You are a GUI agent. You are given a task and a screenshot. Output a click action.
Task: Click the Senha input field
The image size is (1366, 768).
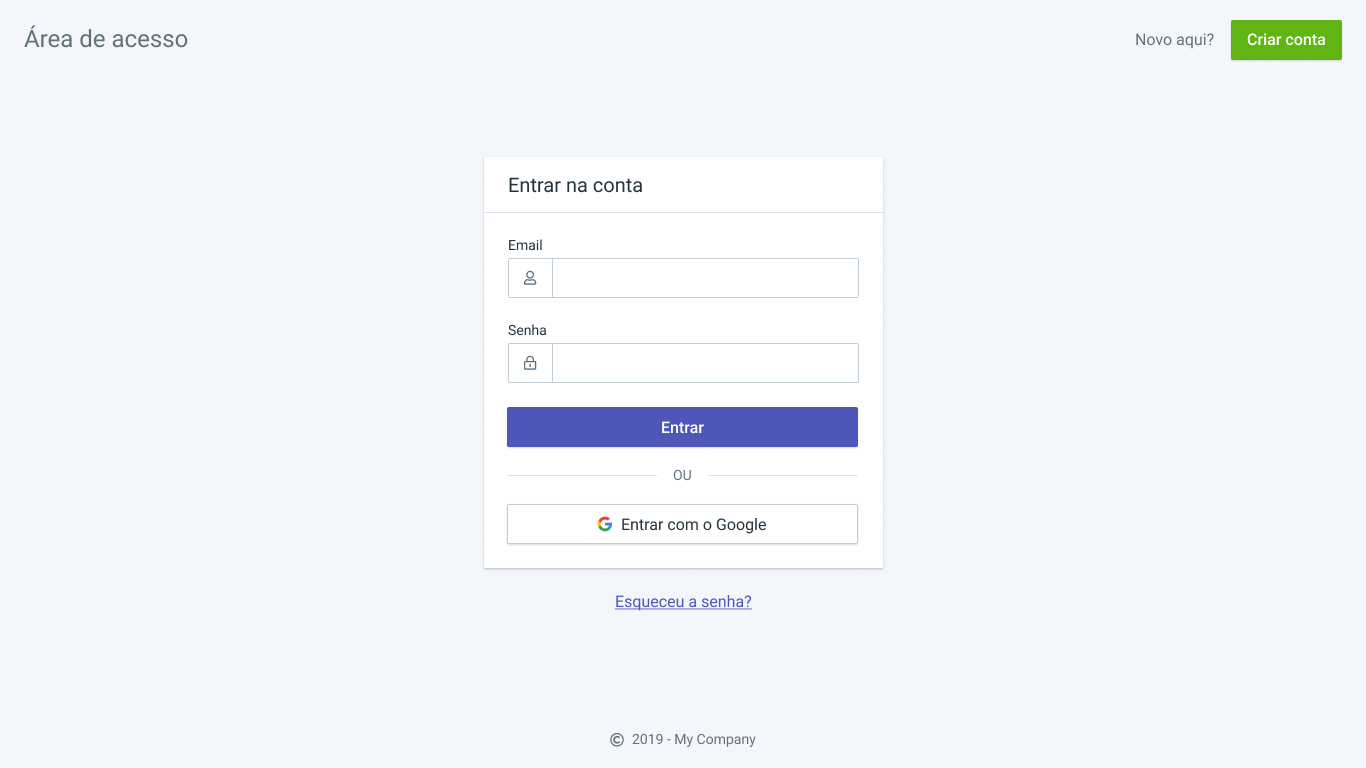point(705,363)
